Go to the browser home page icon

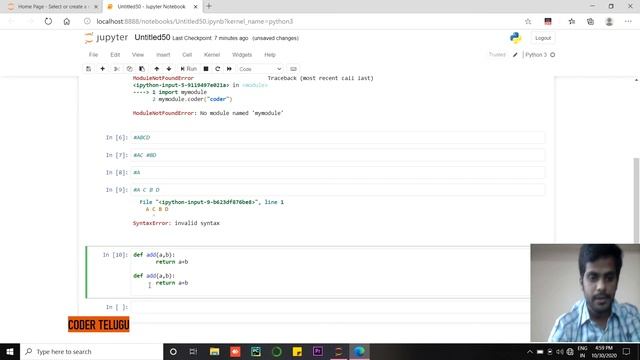(x=67, y=21)
